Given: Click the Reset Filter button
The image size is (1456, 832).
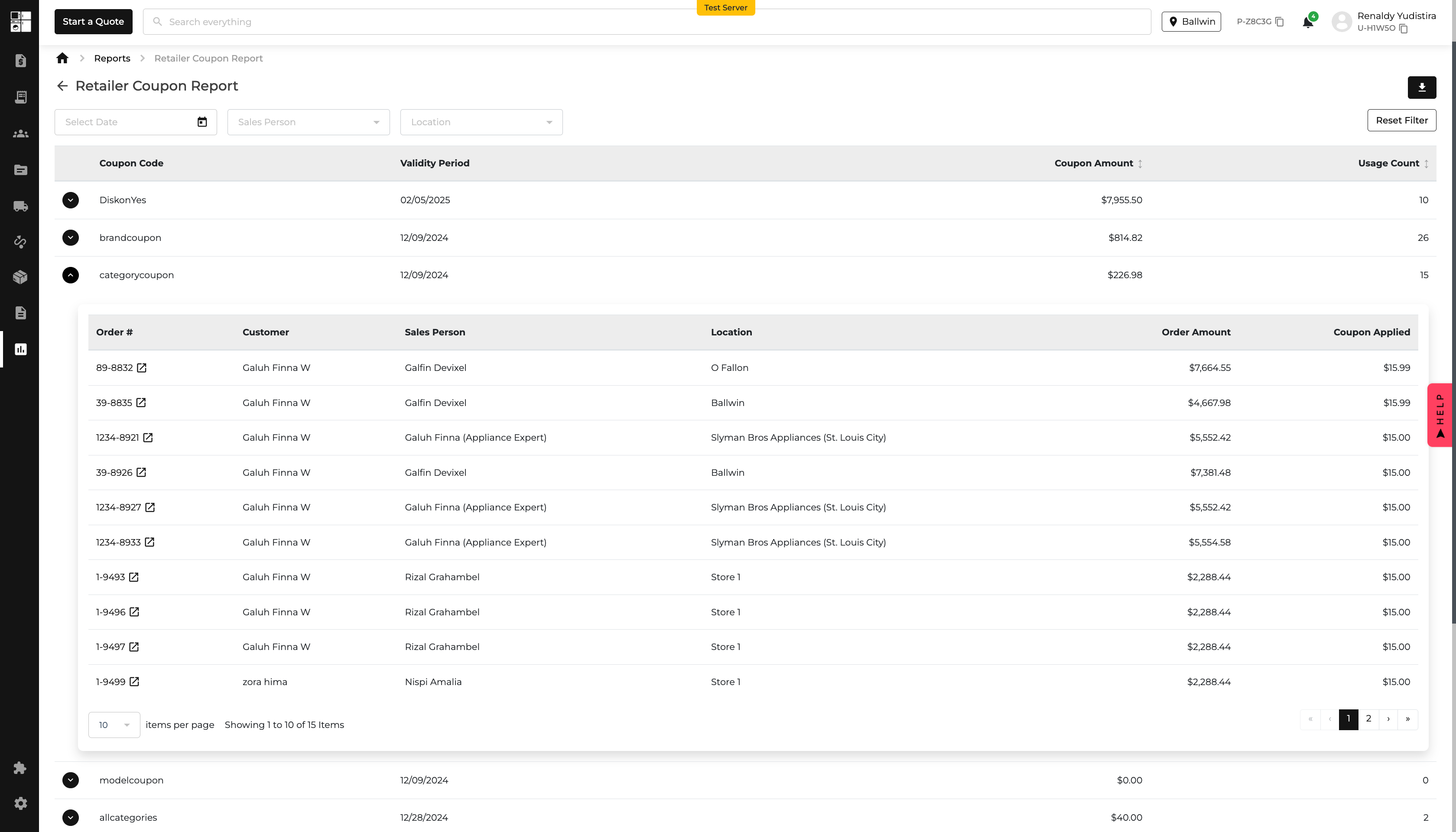Looking at the screenshot, I should (x=1401, y=120).
